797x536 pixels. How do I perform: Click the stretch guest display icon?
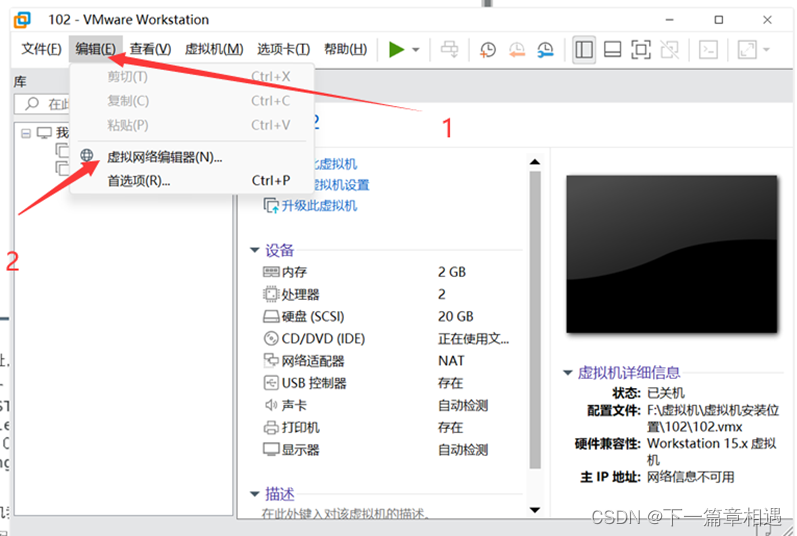747,50
